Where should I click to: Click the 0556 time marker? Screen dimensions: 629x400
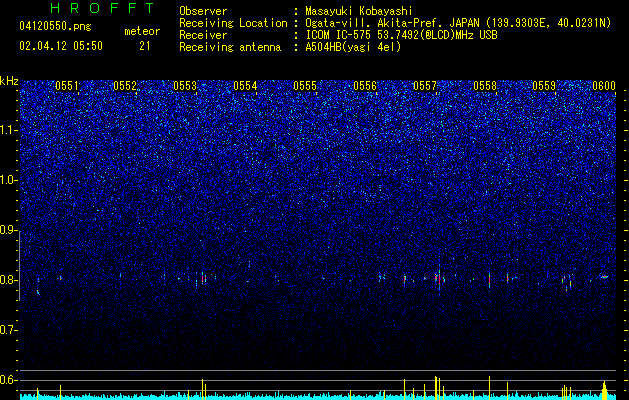[365, 86]
